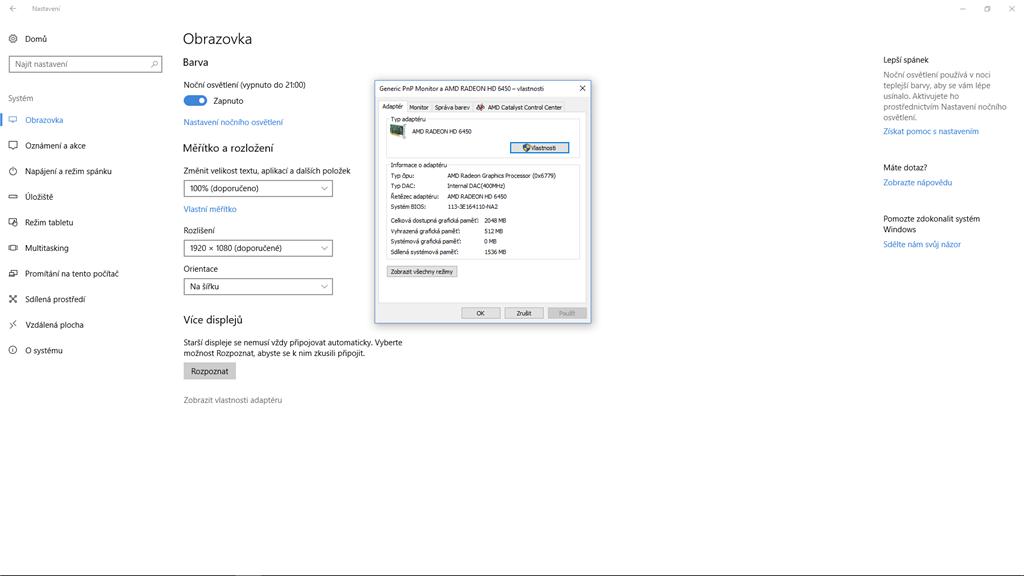1024x576 pixels.
Task: Cancel the dialog with Zrušit
Action: point(524,313)
